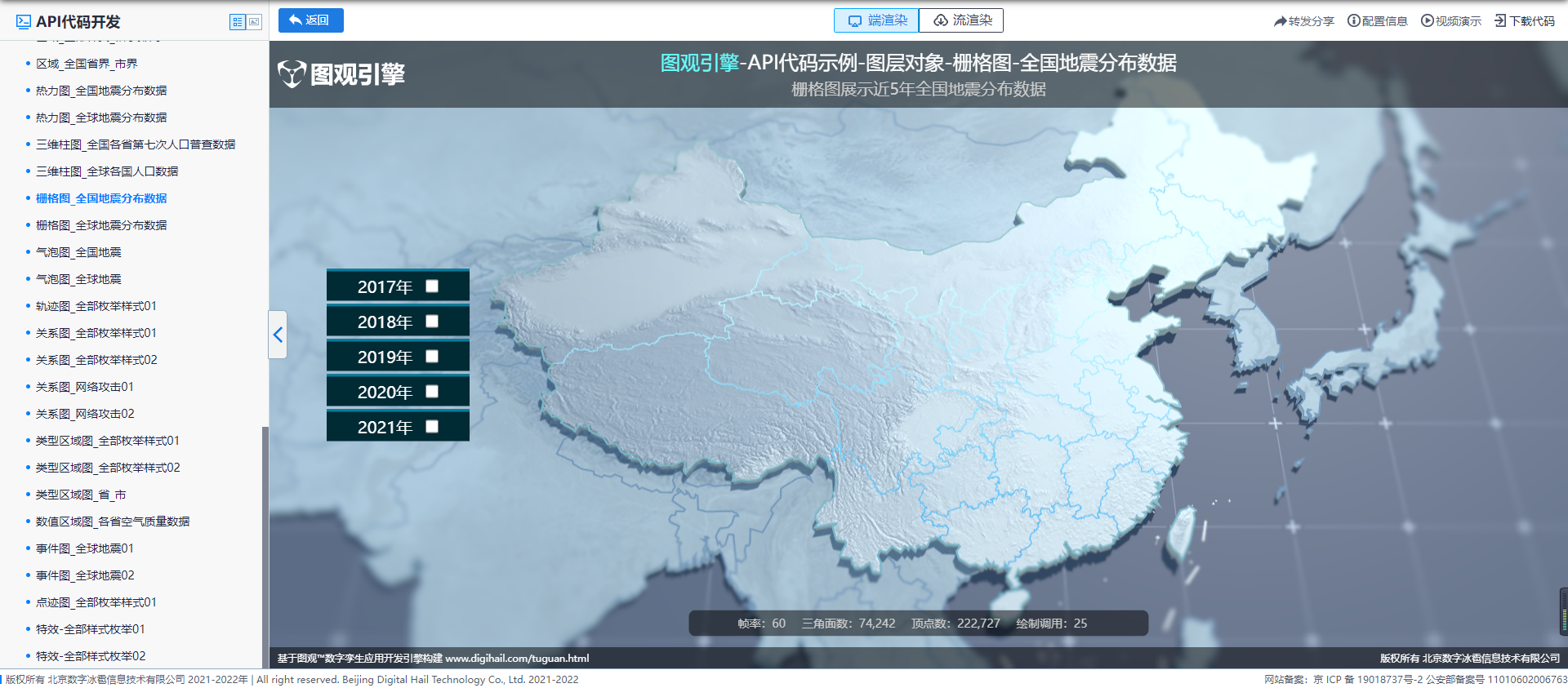The height and width of the screenshot is (688, 1568).
Task: Click the sidebar vertical scrollbar
Action: [x=265, y=547]
